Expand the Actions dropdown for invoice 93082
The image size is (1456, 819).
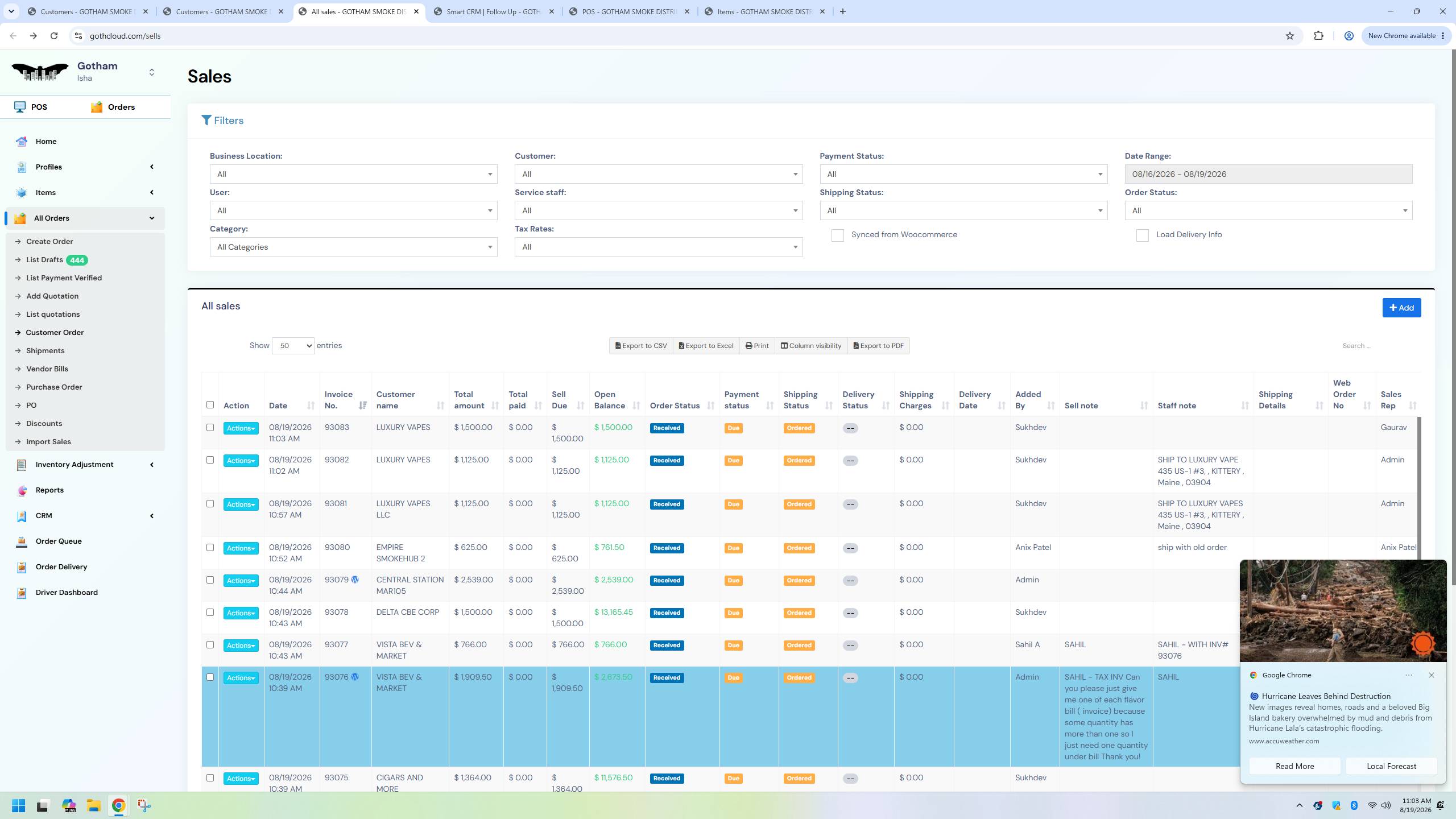(241, 461)
